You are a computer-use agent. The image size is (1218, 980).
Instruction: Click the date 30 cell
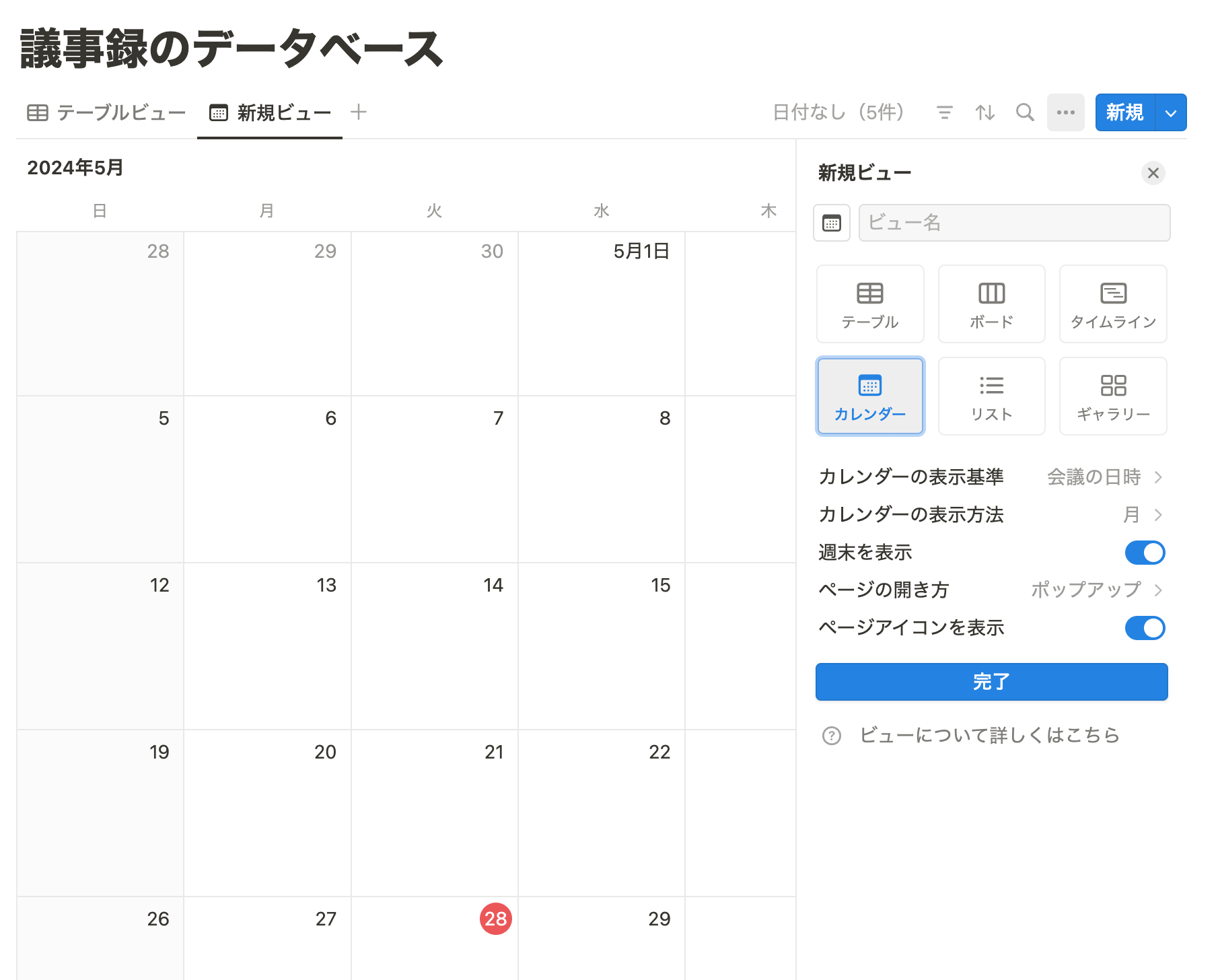[435, 314]
